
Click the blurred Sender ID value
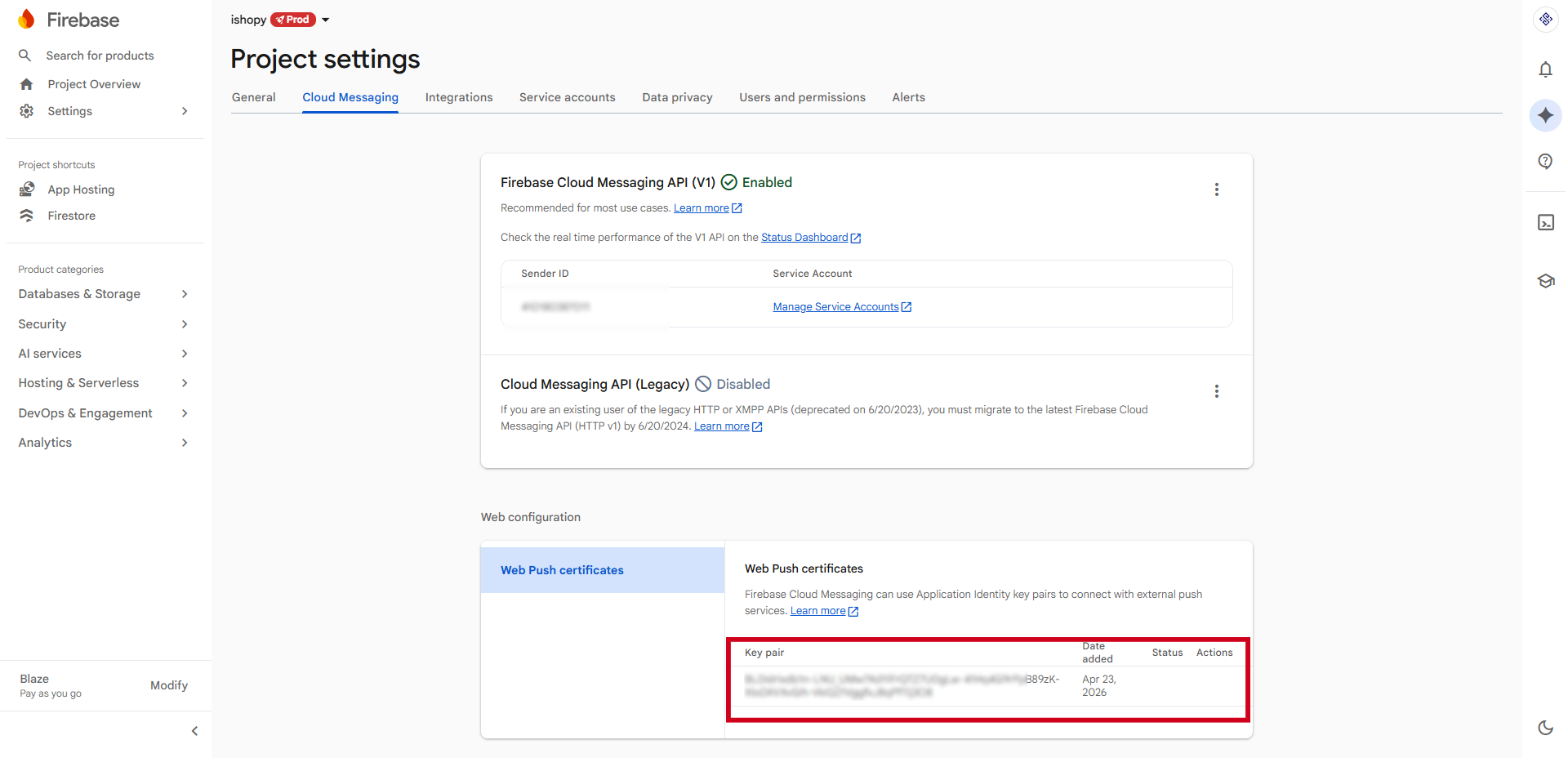(x=555, y=307)
